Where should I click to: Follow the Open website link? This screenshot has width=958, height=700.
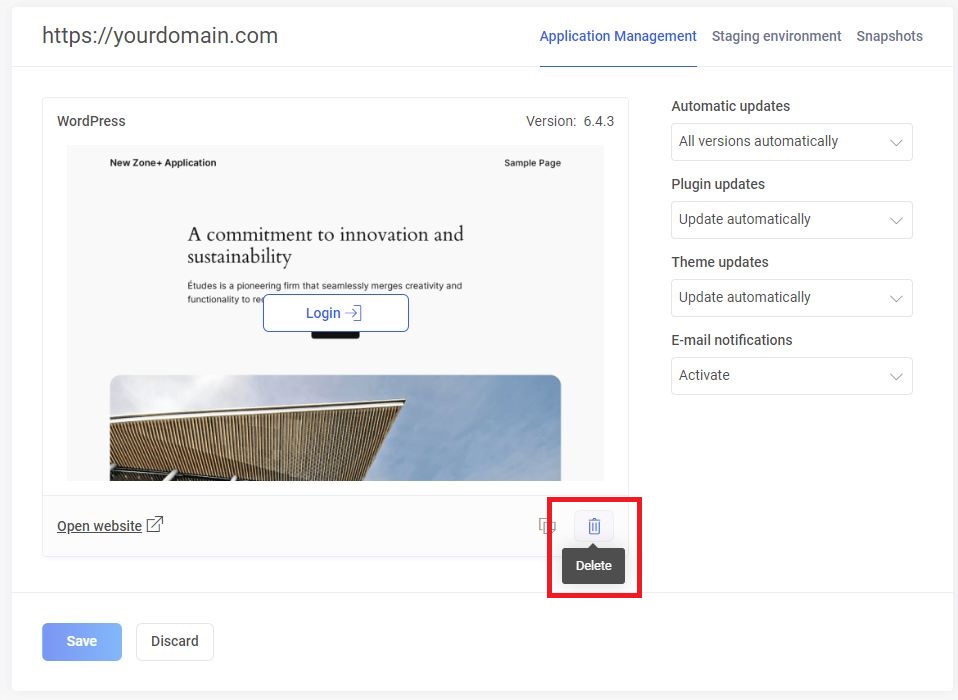(x=99, y=526)
